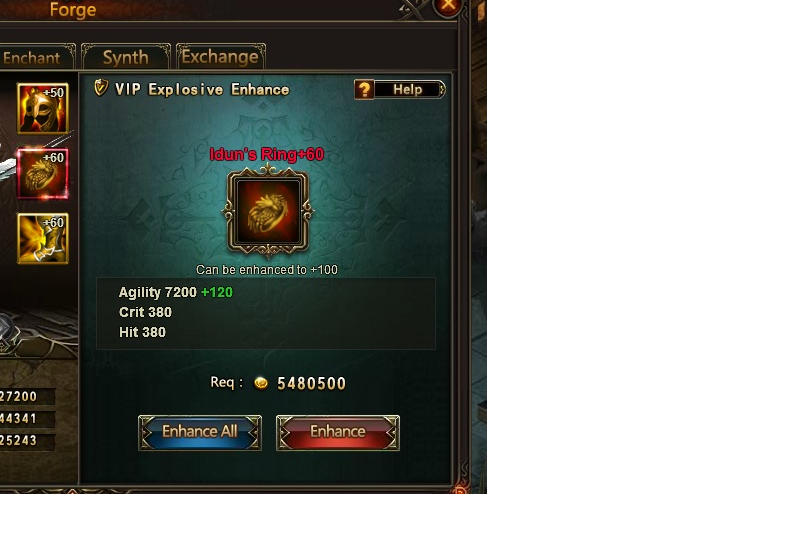Viewport: 792px width, 540px height.
Task: Click the Agility 7200 +120 stat line
Action: [176, 292]
